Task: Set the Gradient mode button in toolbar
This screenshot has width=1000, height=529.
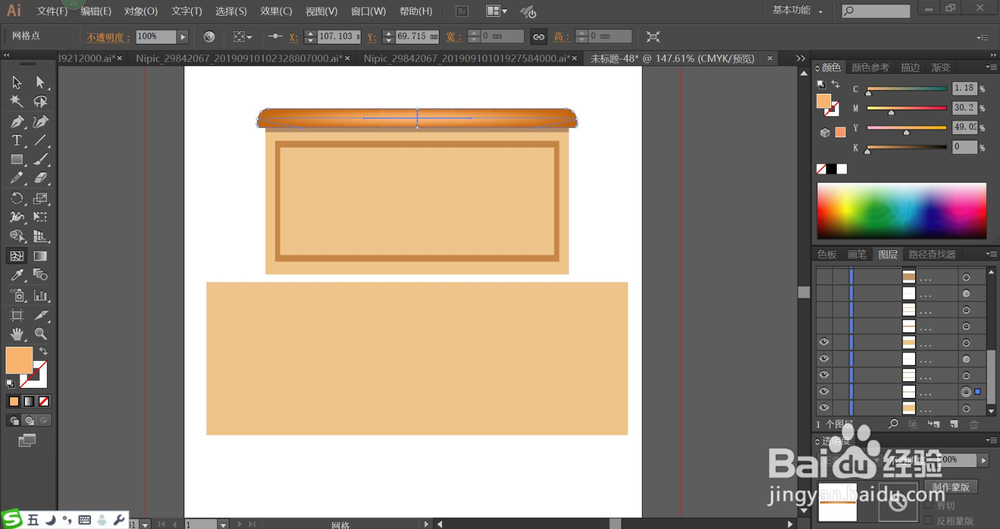Action: pos(29,401)
